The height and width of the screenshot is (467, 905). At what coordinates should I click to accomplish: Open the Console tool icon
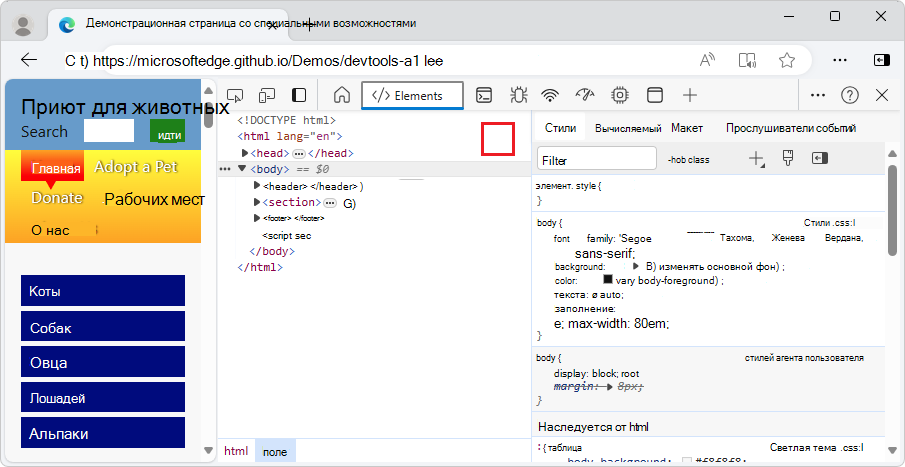point(483,95)
